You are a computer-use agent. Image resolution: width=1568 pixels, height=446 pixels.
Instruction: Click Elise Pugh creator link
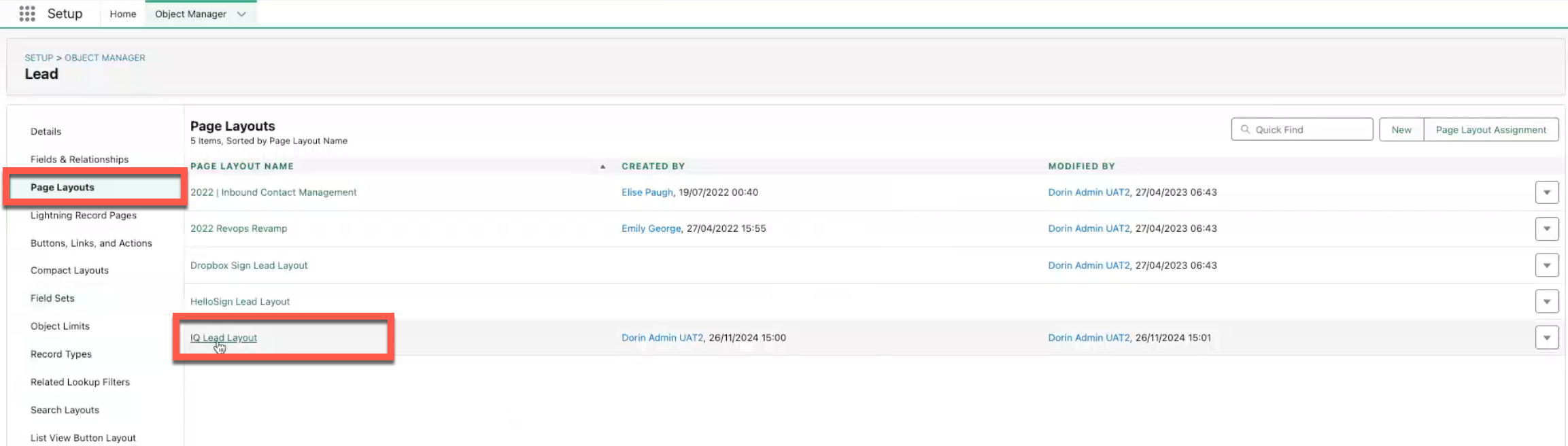tap(647, 192)
